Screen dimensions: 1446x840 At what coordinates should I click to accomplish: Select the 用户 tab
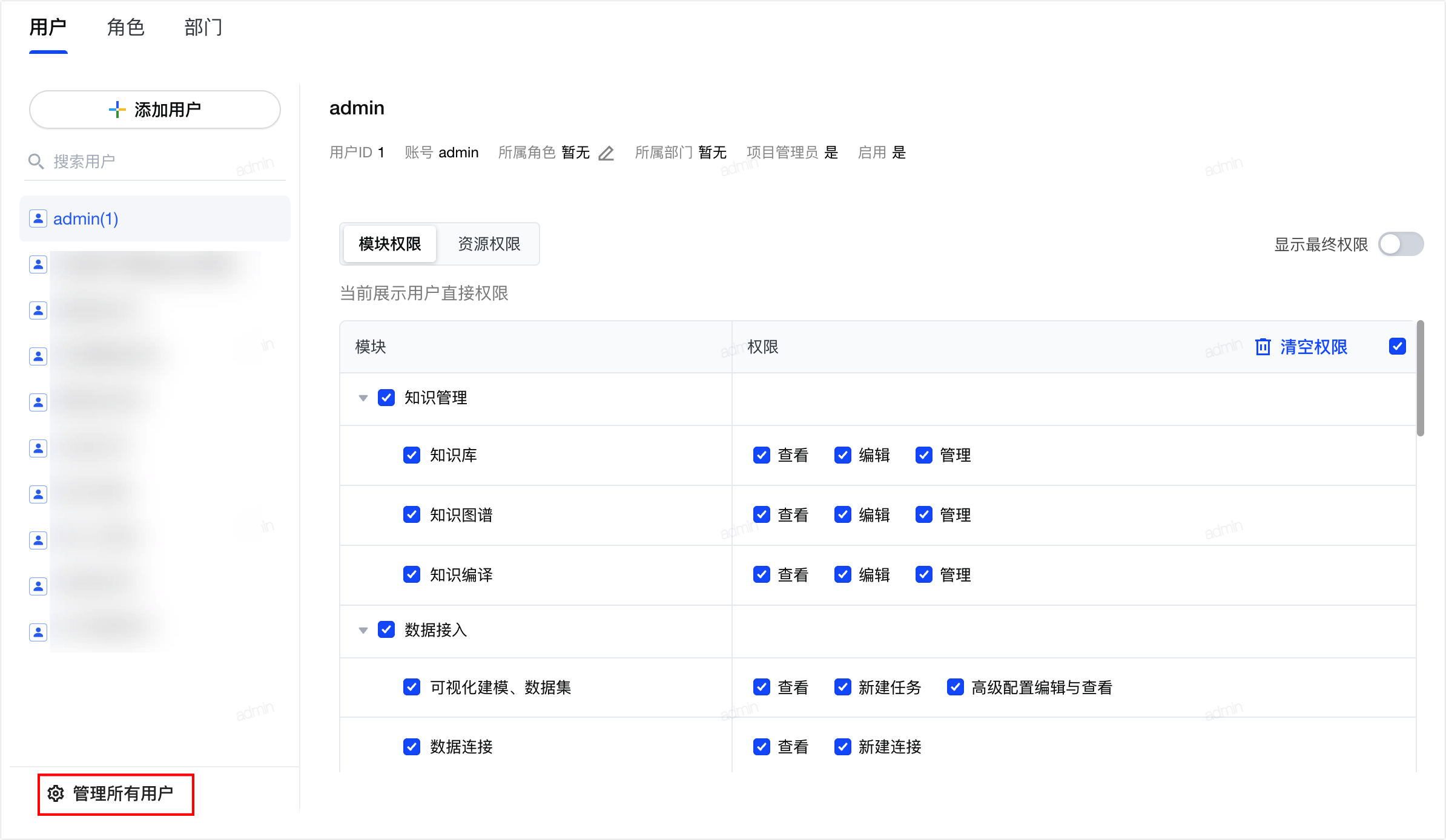pos(48,28)
